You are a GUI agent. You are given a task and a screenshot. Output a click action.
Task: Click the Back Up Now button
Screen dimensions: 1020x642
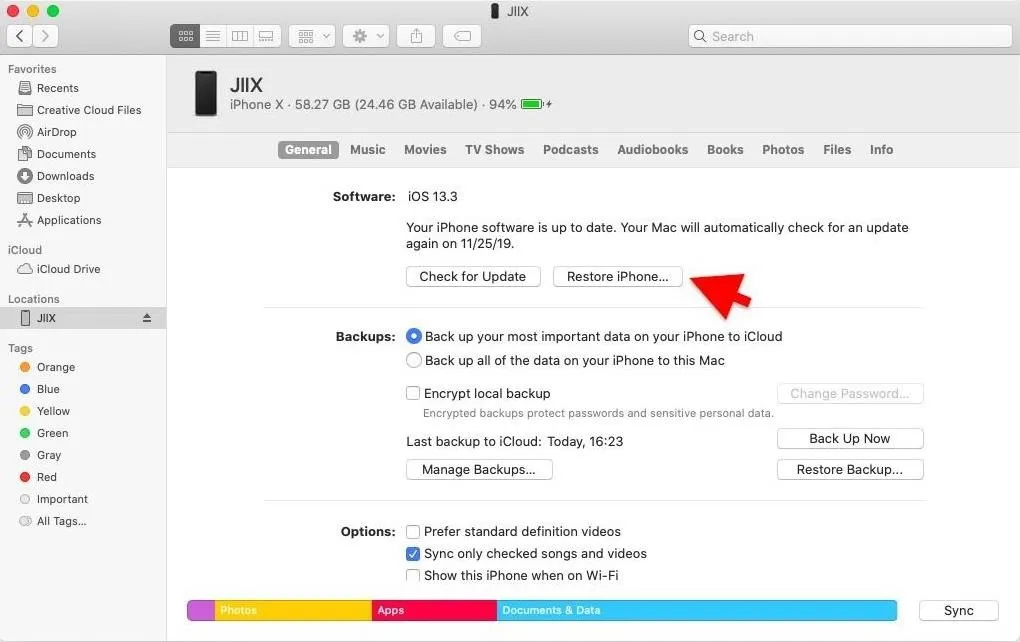[849, 438]
